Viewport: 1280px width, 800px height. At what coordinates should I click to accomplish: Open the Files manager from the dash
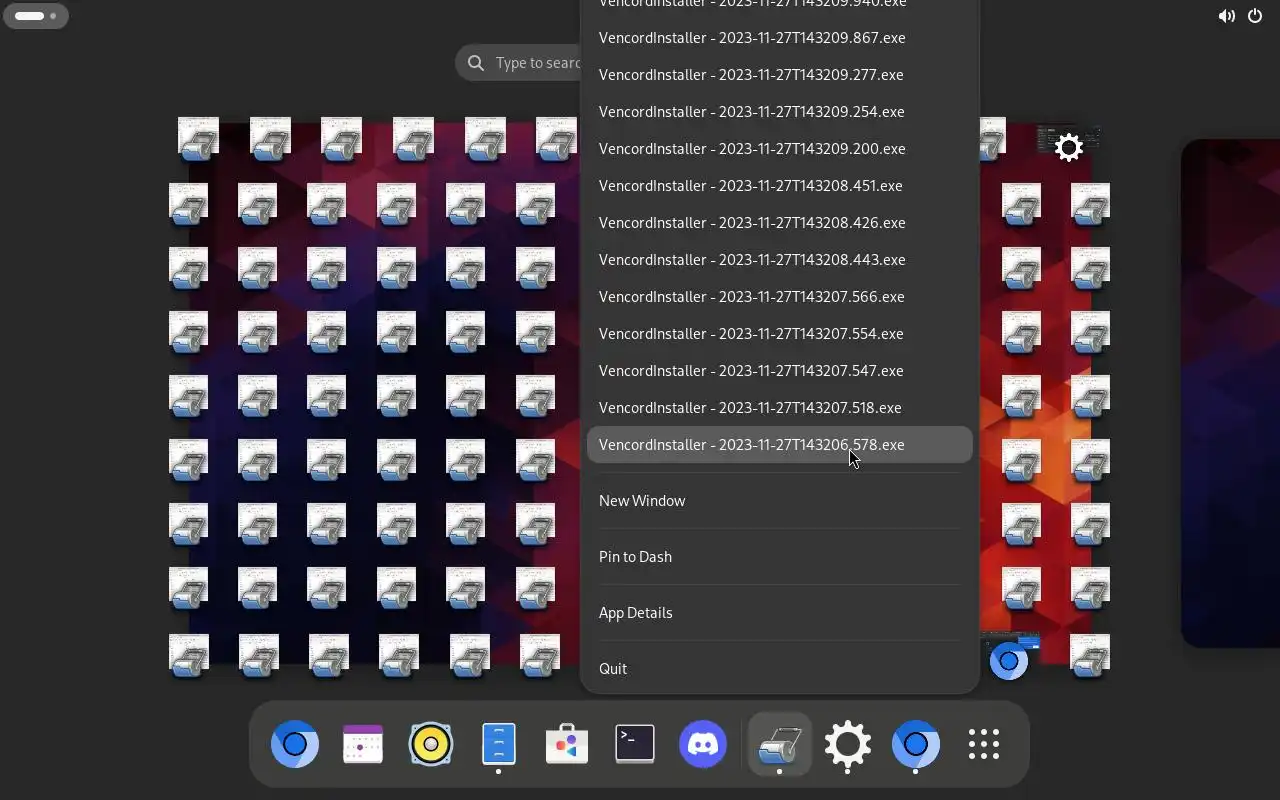click(x=499, y=744)
